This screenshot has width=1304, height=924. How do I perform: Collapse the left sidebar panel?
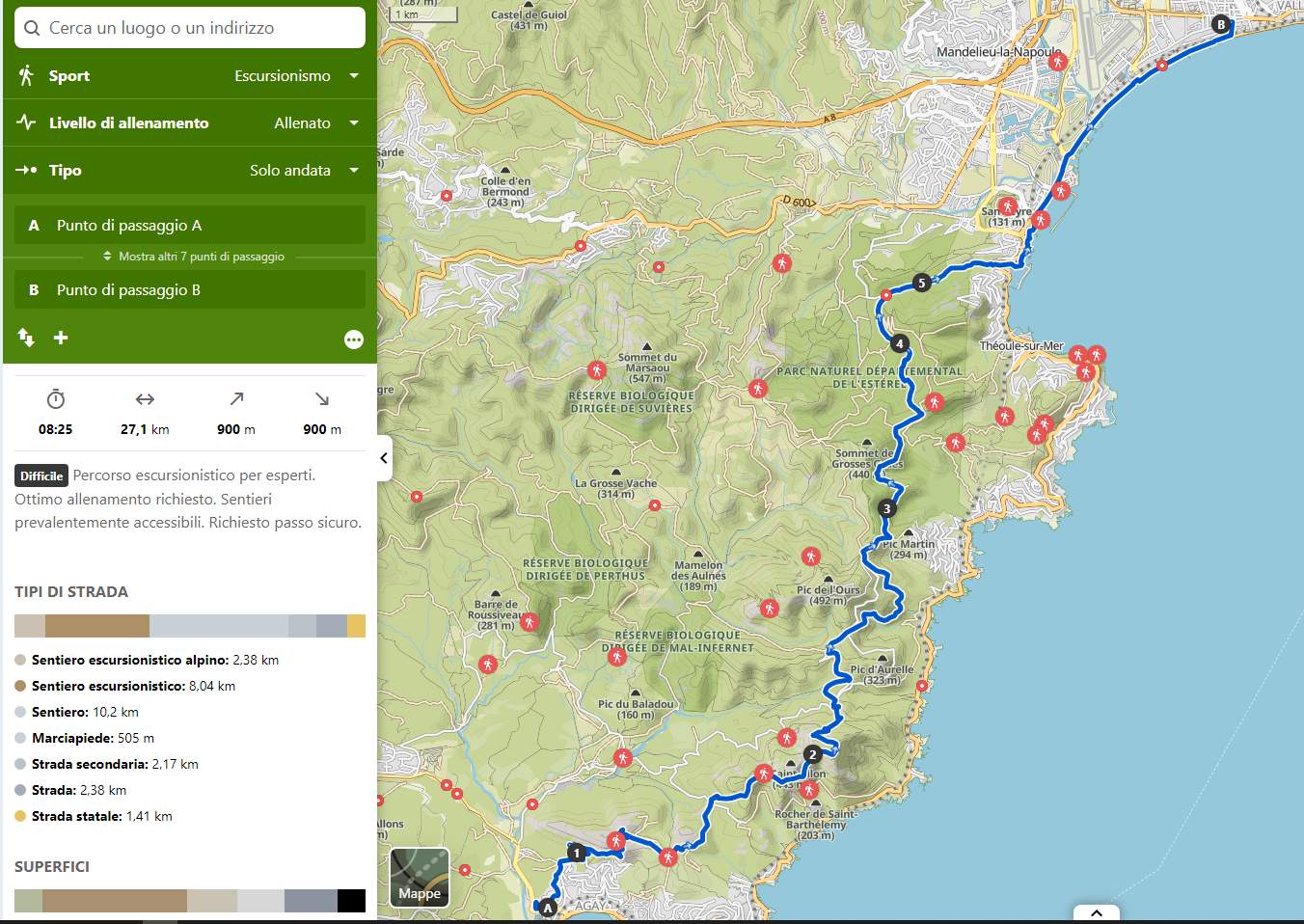384,458
